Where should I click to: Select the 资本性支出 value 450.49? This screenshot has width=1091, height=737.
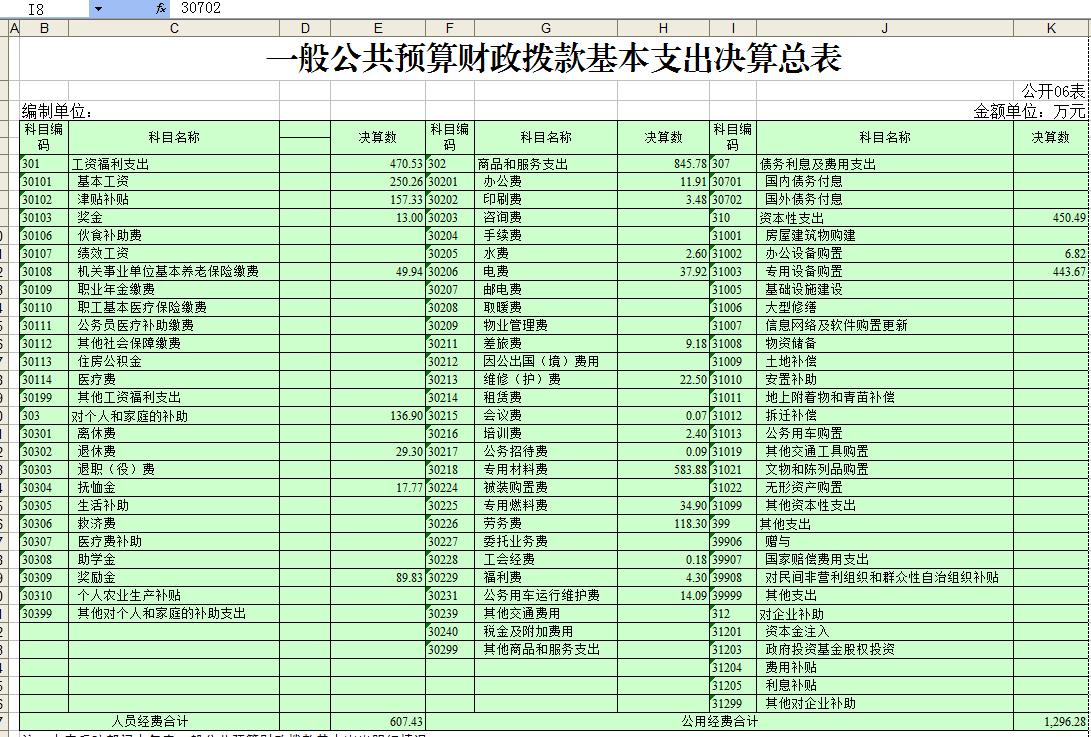point(1051,218)
